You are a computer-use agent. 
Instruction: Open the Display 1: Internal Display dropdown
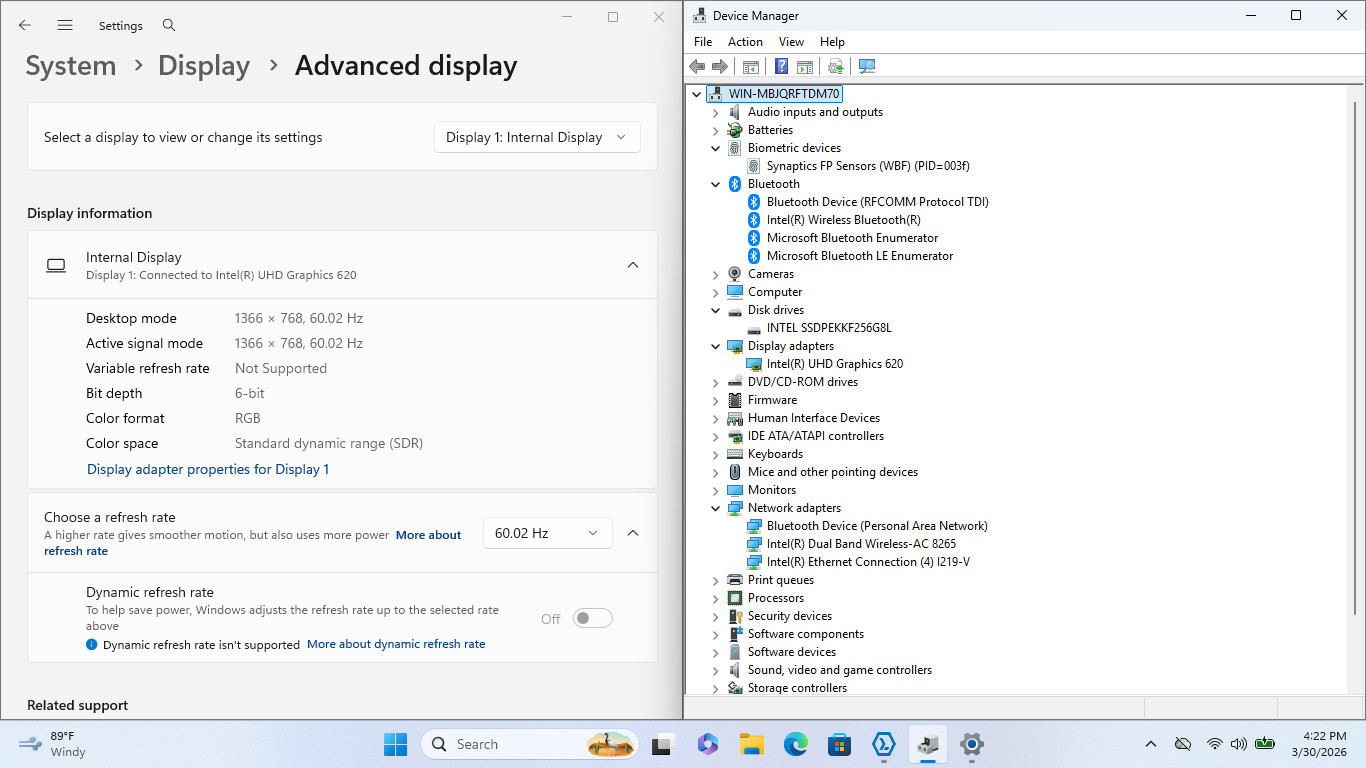click(x=537, y=137)
